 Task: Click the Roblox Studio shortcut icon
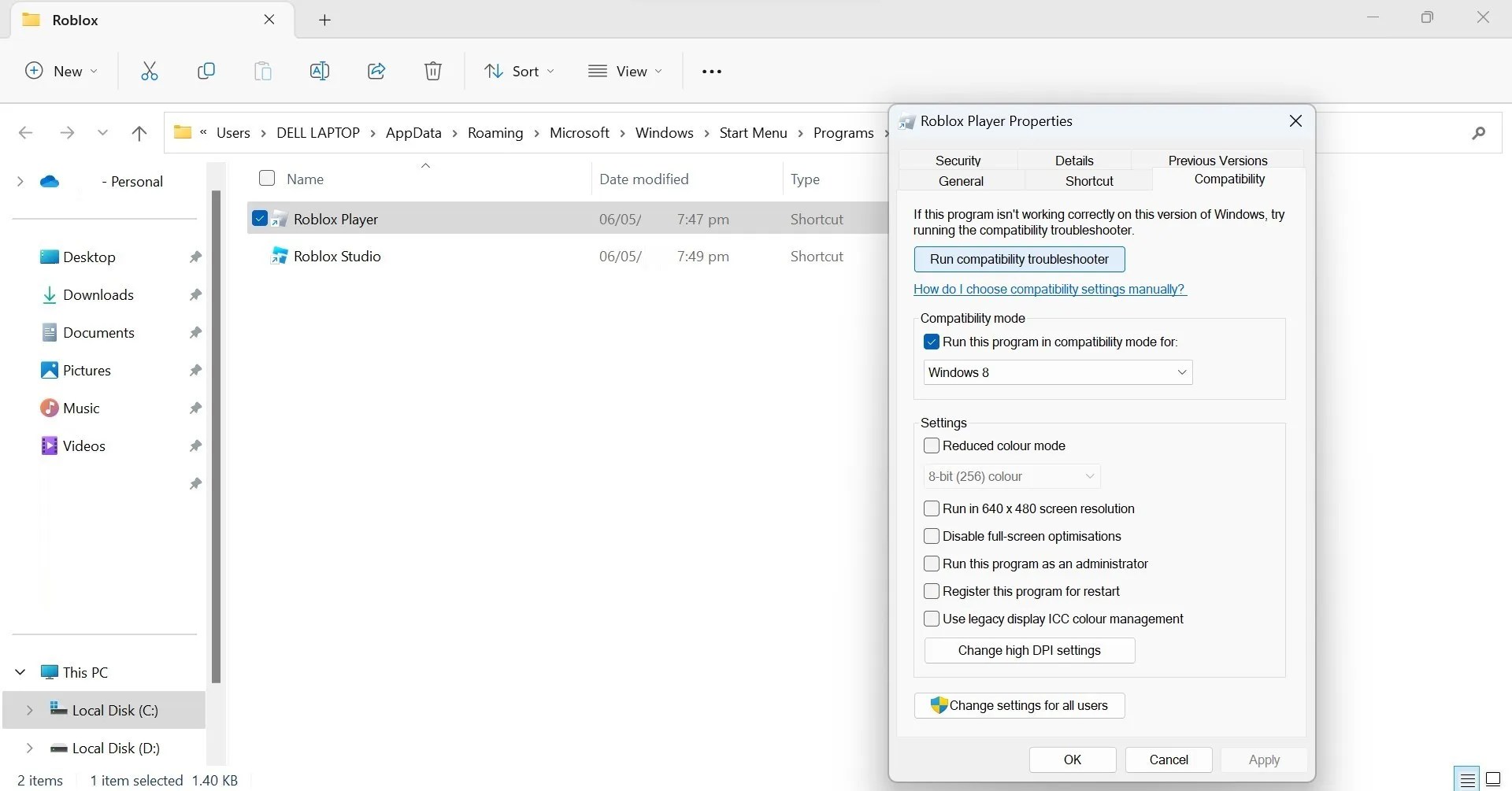coord(280,256)
